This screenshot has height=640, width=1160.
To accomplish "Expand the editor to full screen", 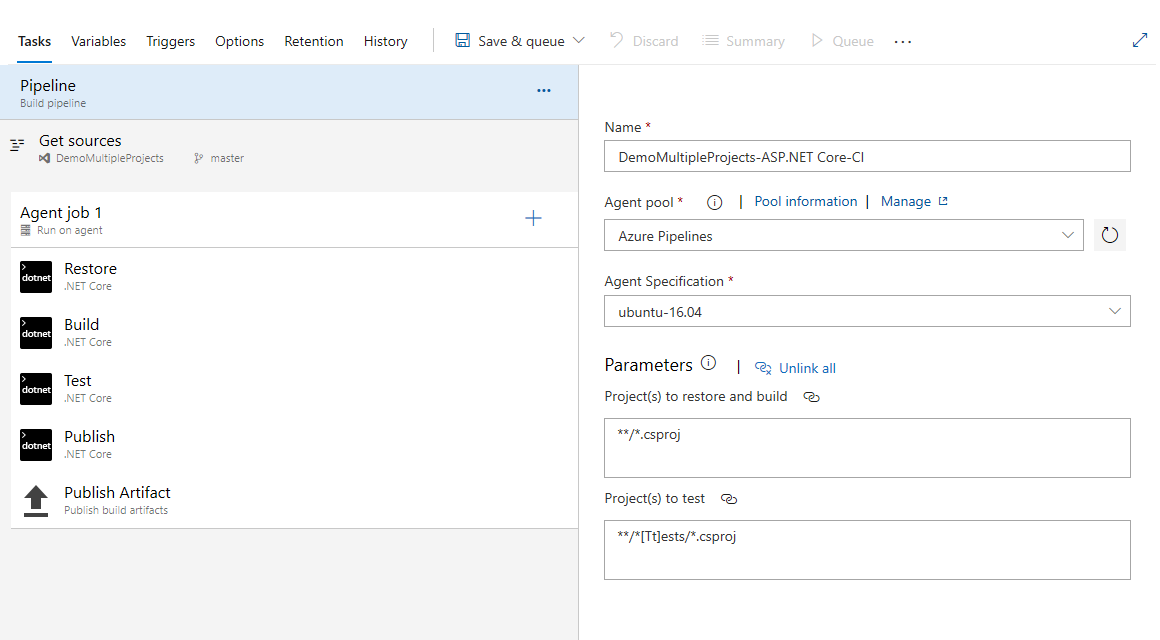I will coord(1140,40).
